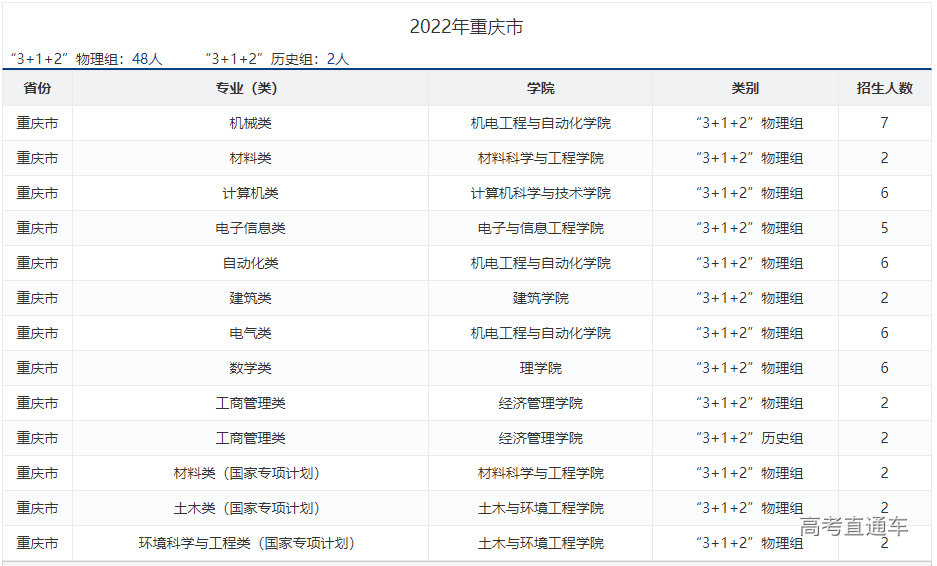Image resolution: width=937 pixels, height=566 pixels.
Task: Click the 省份 column header
Action: coord(37,88)
